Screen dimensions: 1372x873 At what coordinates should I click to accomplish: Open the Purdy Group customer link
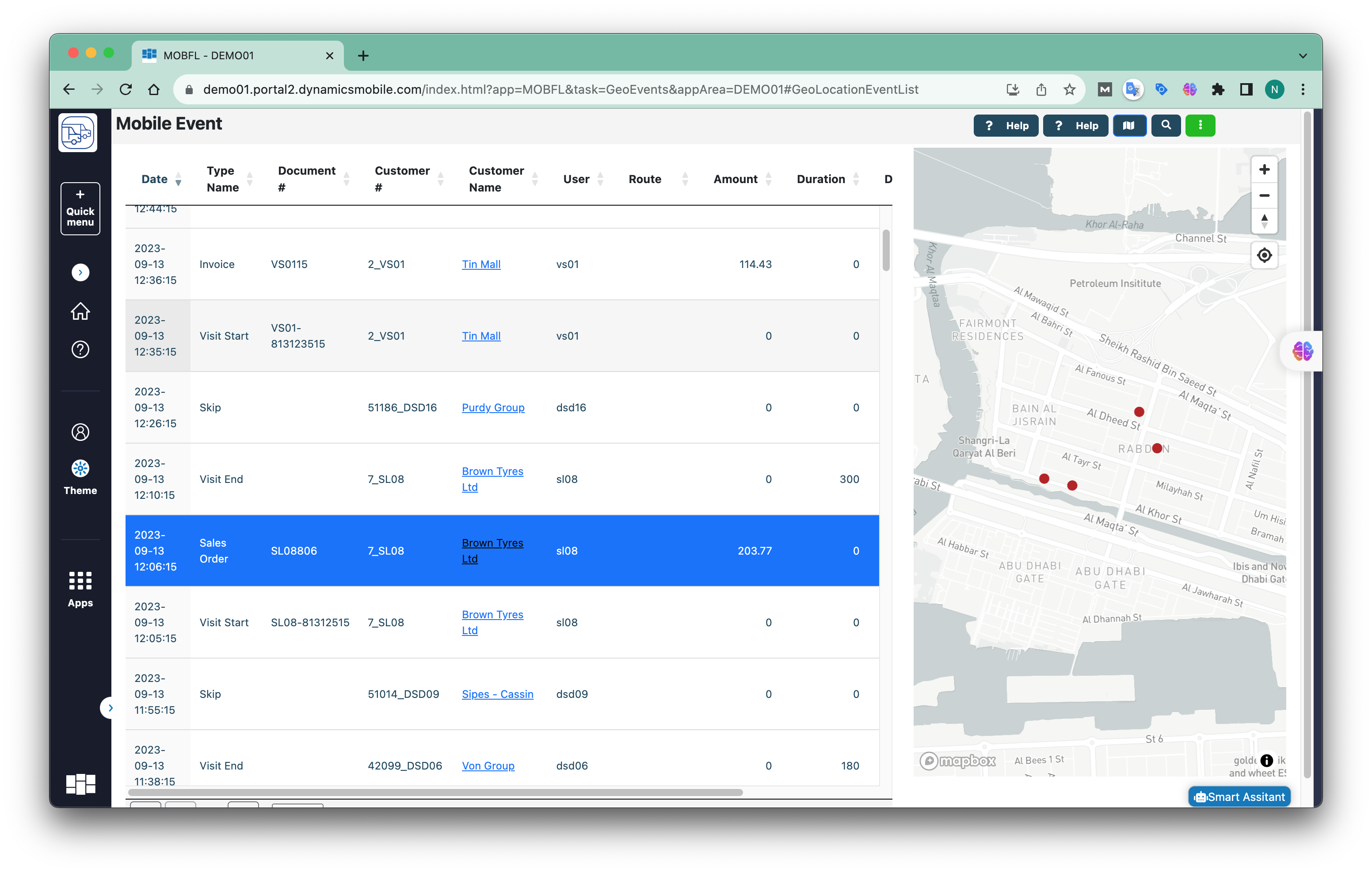click(493, 407)
